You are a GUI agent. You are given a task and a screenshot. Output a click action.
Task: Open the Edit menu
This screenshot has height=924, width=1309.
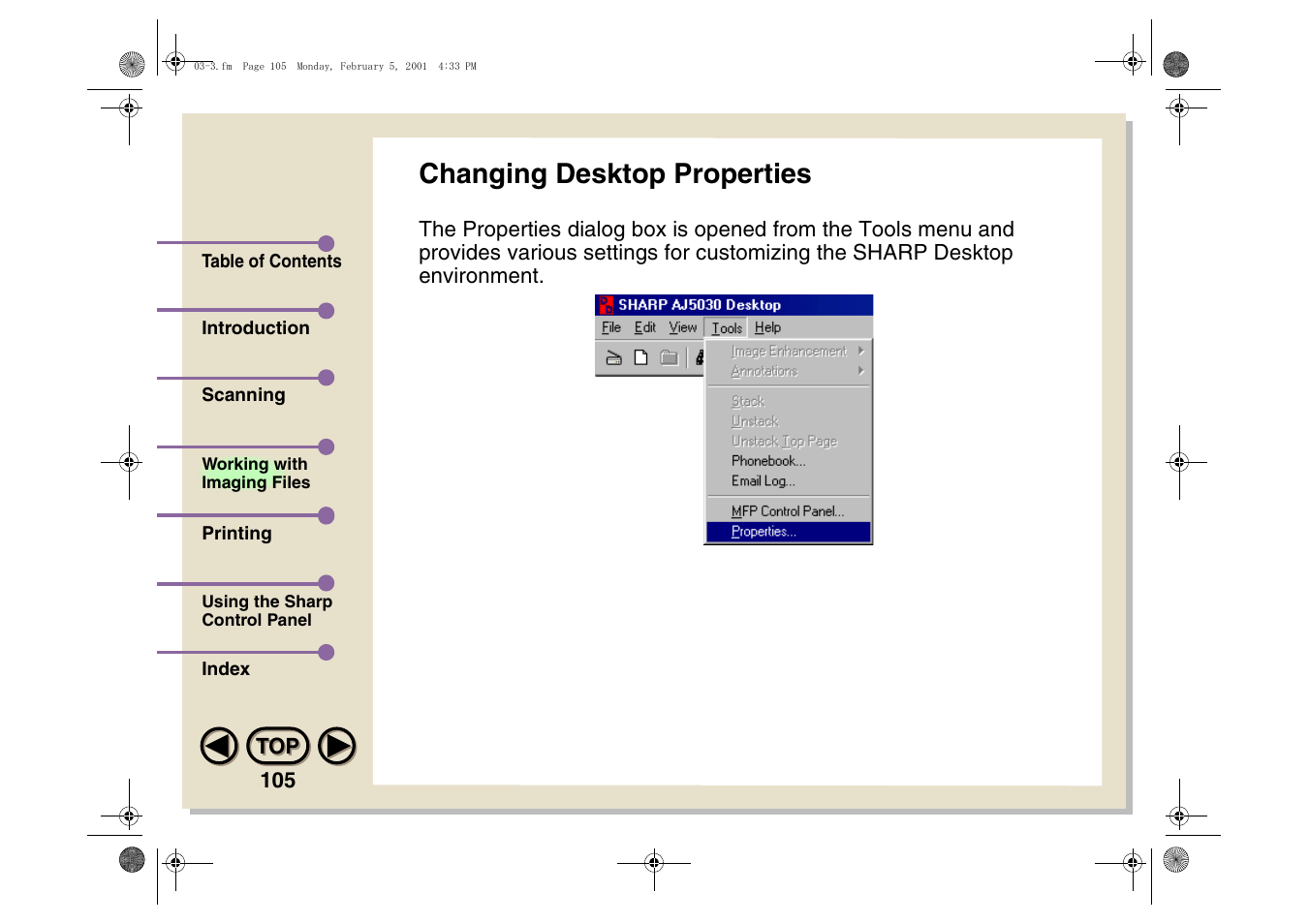click(x=645, y=327)
